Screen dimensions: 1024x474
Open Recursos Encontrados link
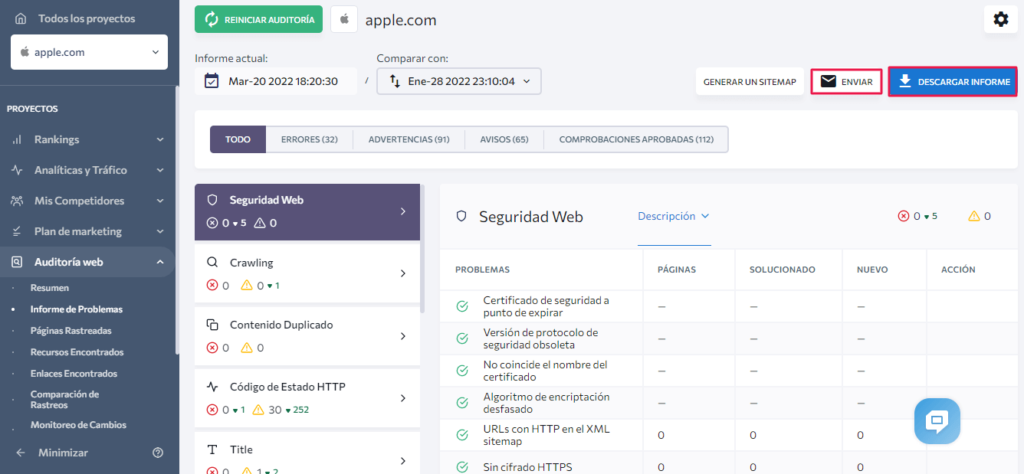77,352
